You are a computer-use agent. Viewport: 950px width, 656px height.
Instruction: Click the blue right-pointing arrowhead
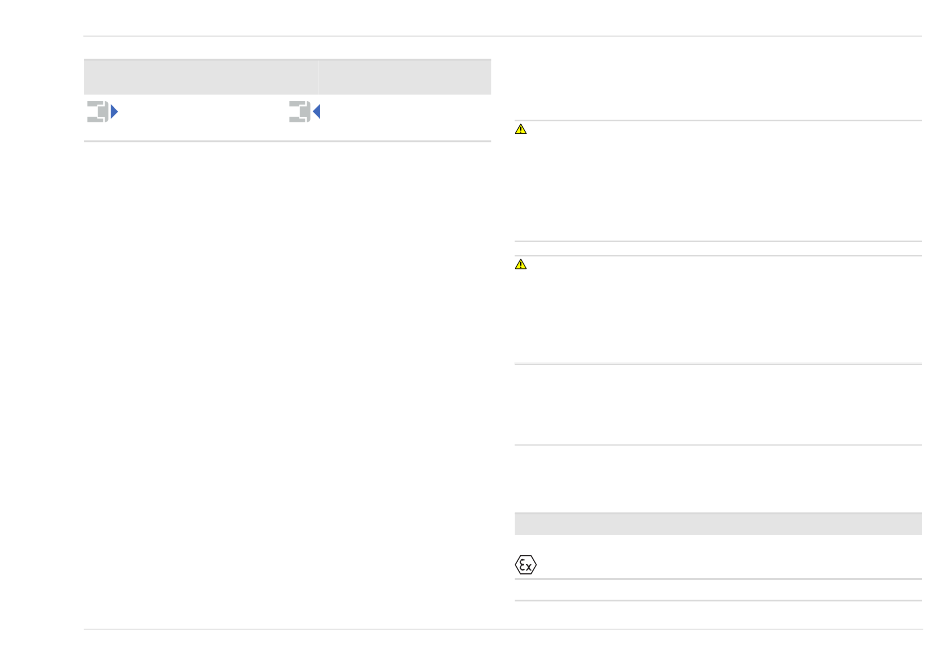click(x=115, y=111)
